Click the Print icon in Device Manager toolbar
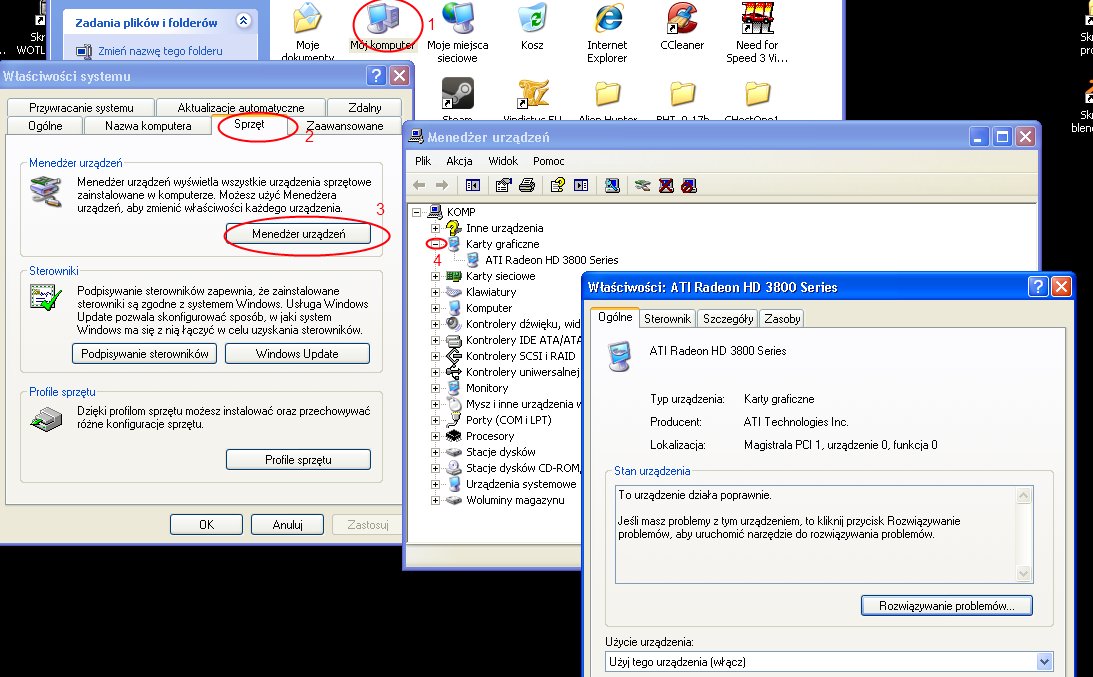 click(x=526, y=185)
